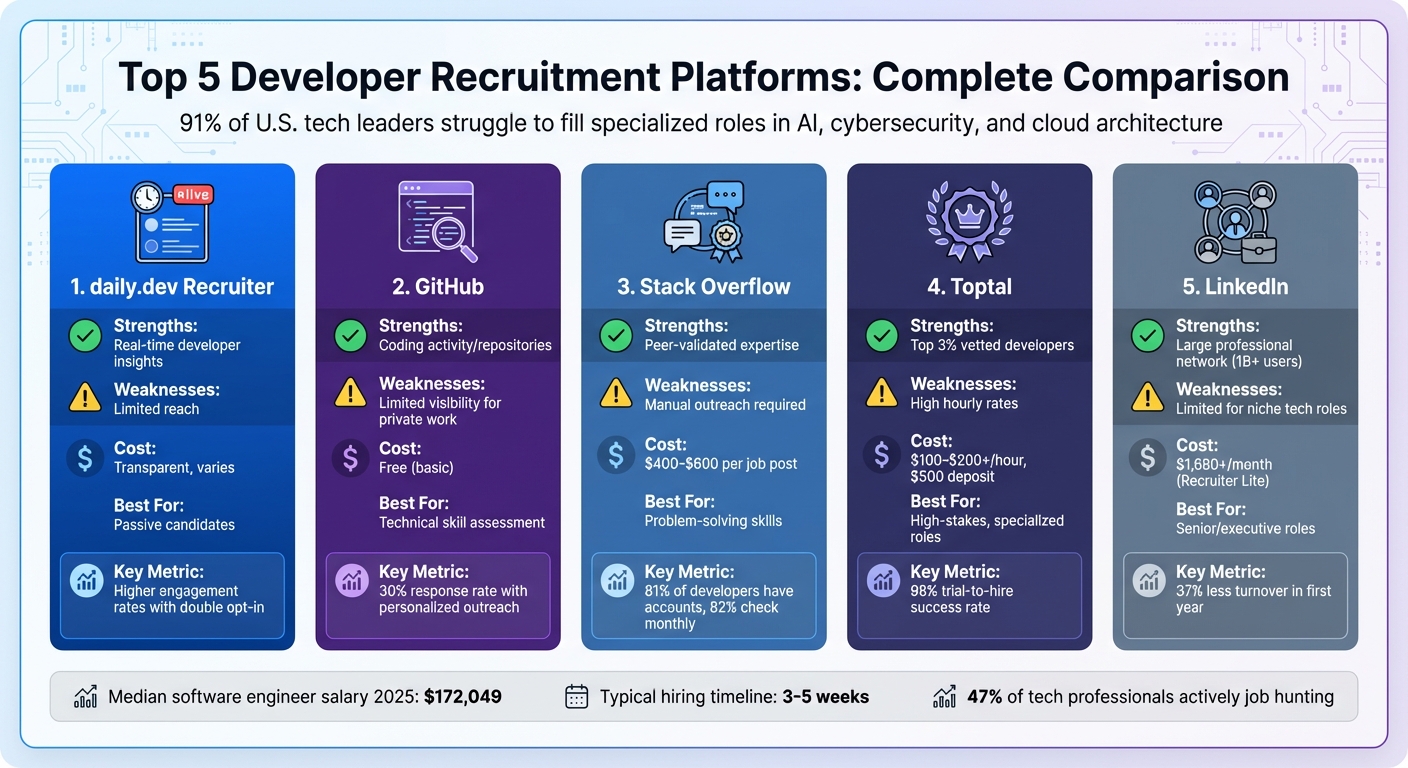Image resolution: width=1408 pixels, height=768 pixels.
Task: Click the Cost dollar icon on daily.dev card
Action: 85,458
